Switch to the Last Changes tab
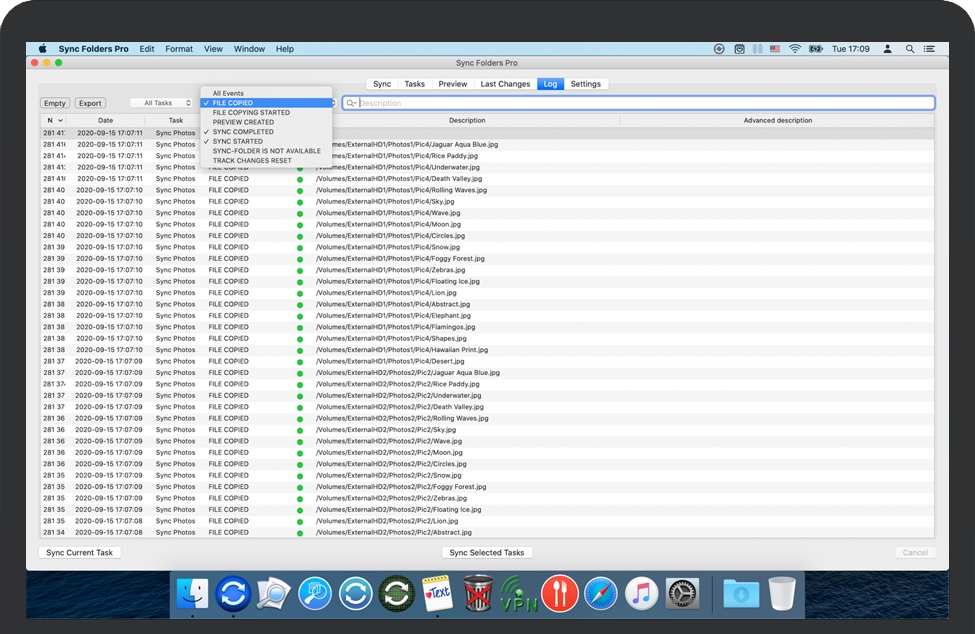Image resolution: width=975 pixels, height=634 pixels. (x=505, y=84)
